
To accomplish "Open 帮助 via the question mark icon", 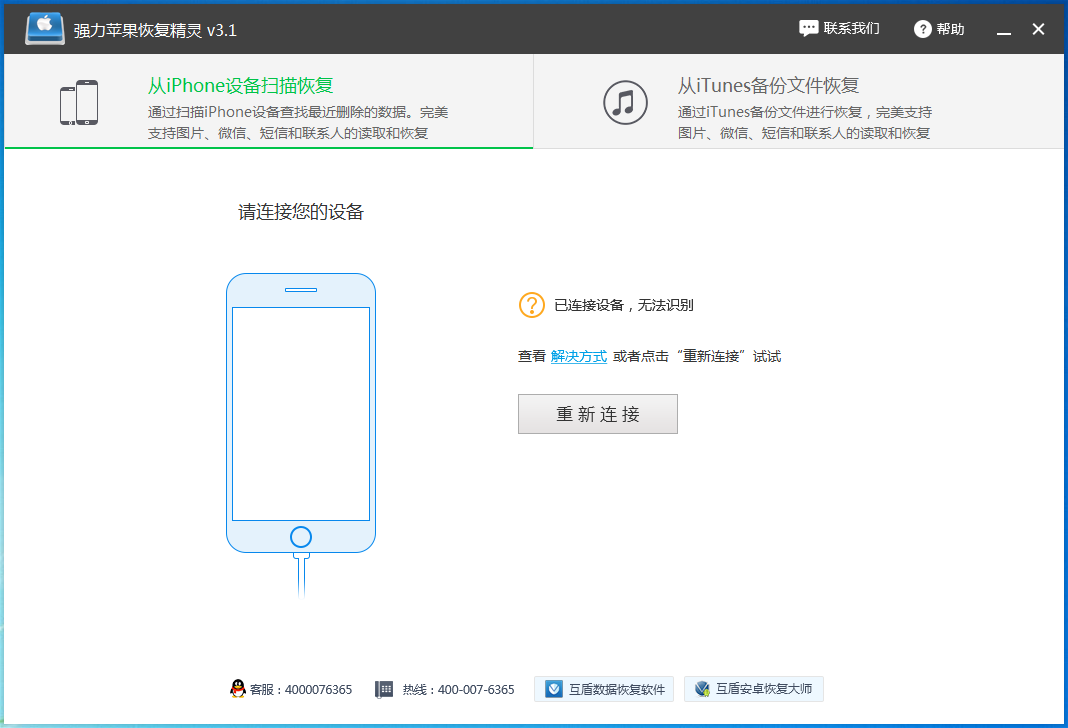I will 922,29.
